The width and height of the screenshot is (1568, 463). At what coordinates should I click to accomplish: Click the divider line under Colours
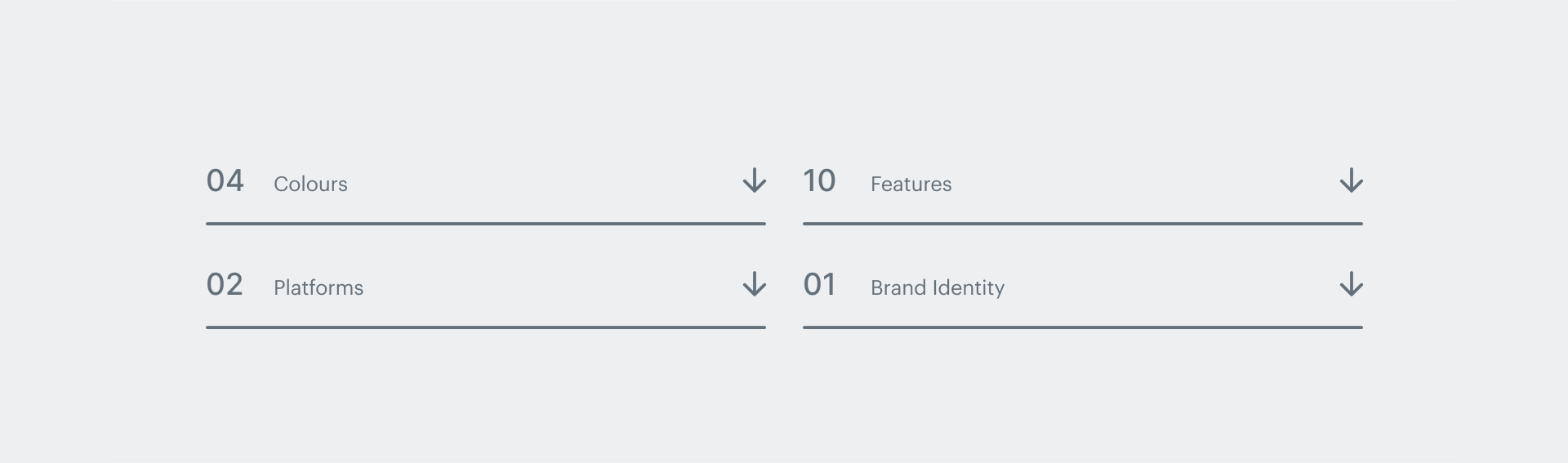486,223
